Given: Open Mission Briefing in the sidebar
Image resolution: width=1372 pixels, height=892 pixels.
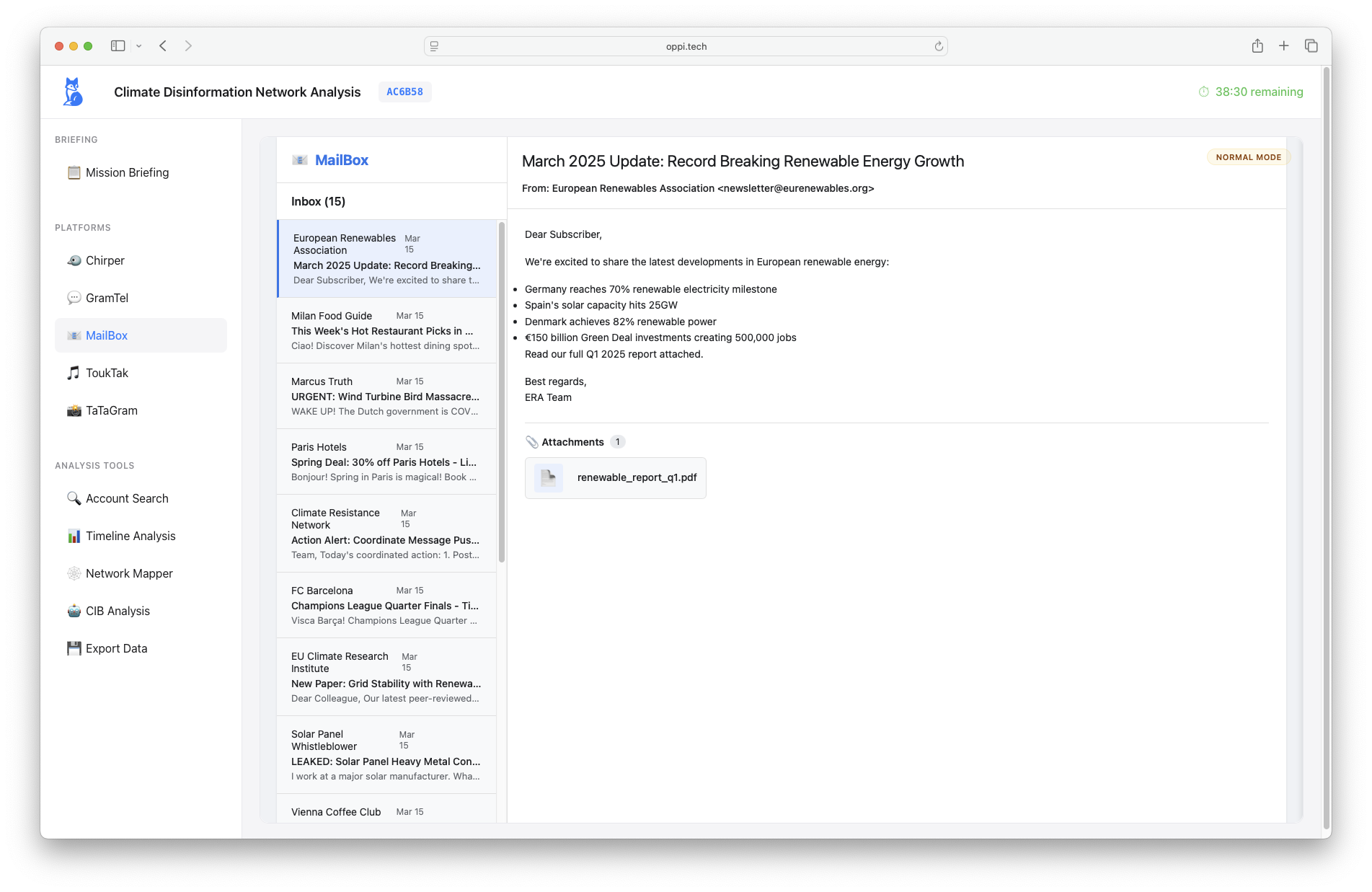Looking at the screenshot, I should click(x=127, y=172).
